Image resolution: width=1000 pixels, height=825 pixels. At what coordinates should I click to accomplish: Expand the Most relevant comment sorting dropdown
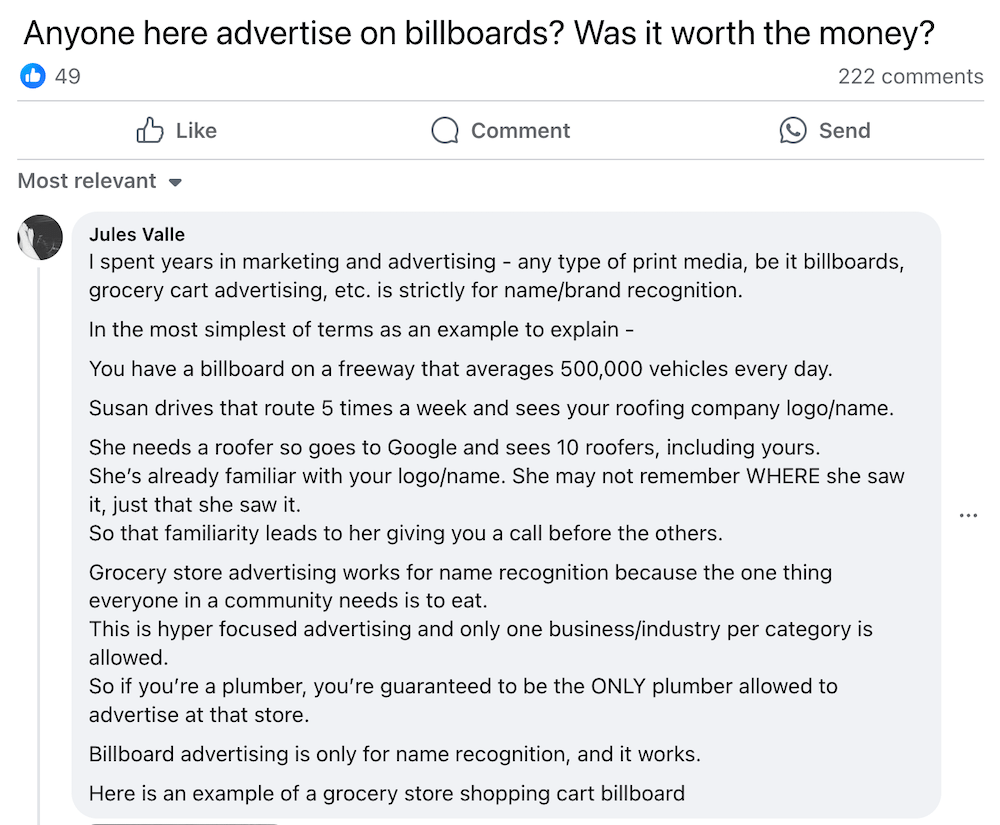point(100,181)
